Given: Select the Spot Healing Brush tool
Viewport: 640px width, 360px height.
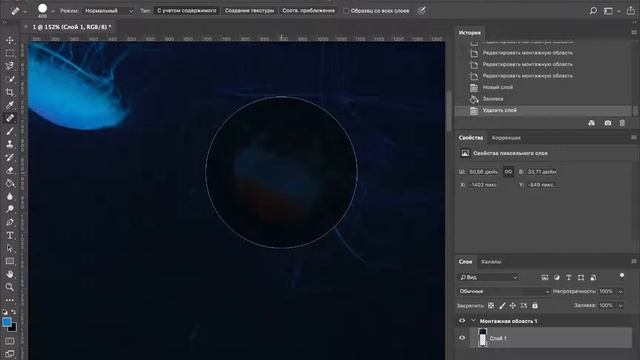Looking at the screenshot, I should pos(10,118).
